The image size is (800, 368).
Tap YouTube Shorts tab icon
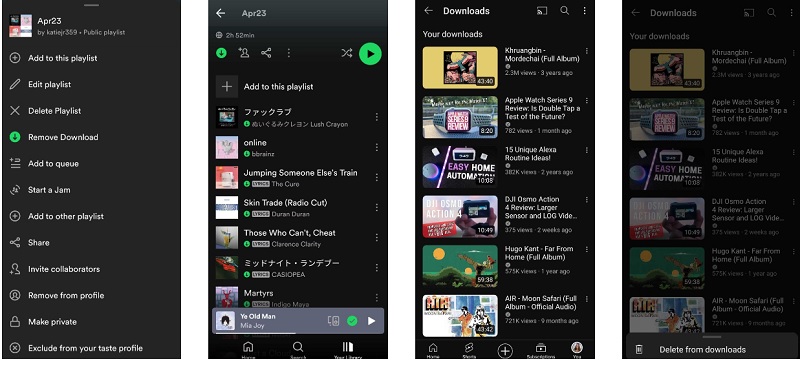[469, 349]
